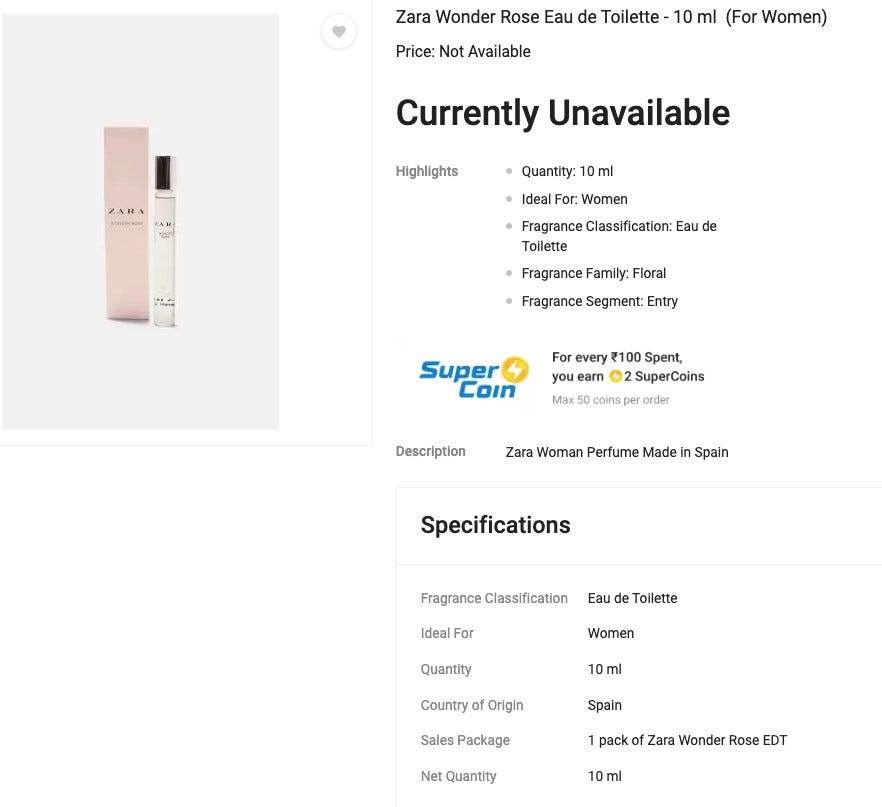Click the Sales Package value text
This screenshot has height=807, width=882.
687,740
